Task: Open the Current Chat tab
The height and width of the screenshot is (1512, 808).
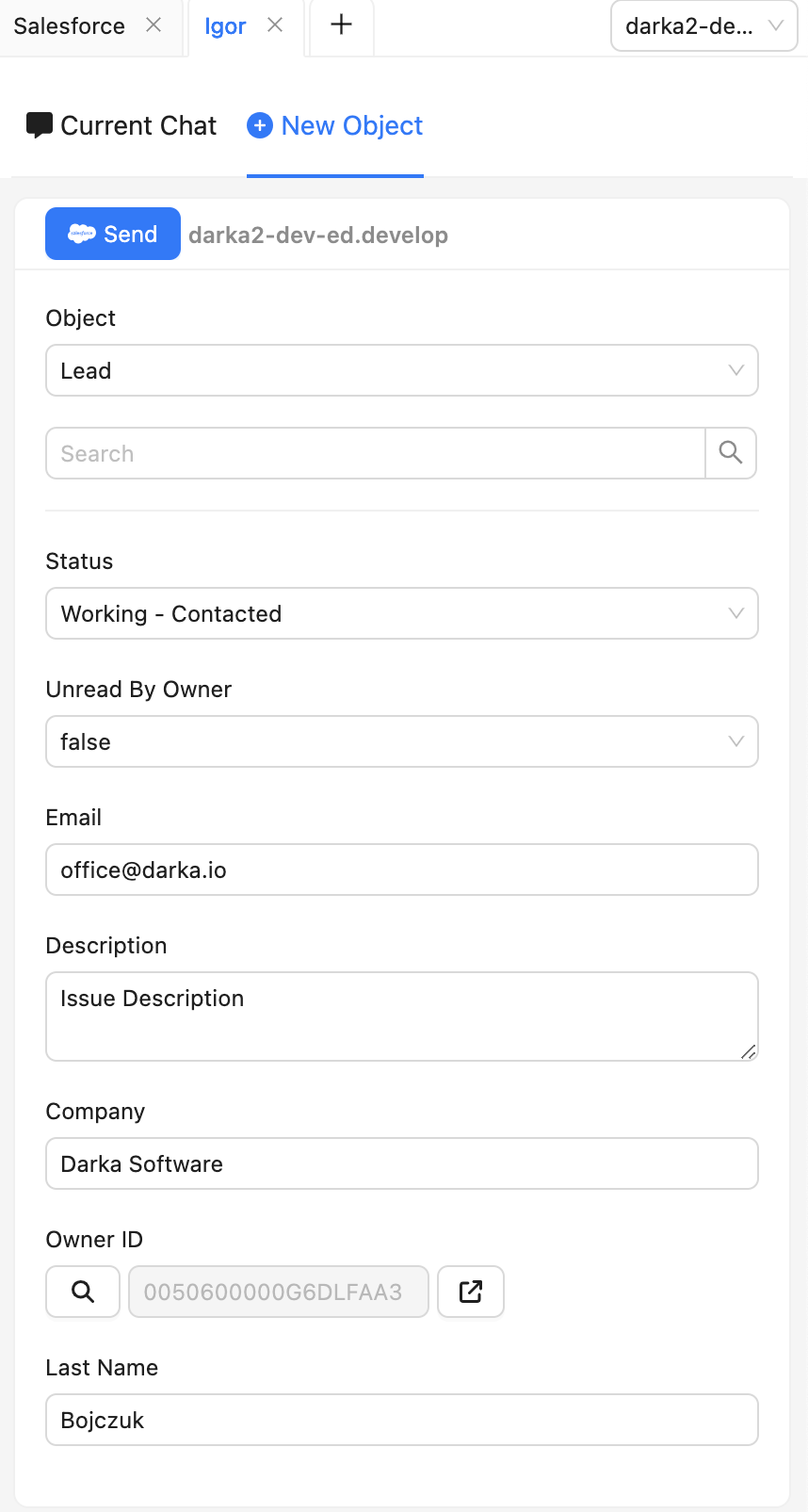Action: 121,126
